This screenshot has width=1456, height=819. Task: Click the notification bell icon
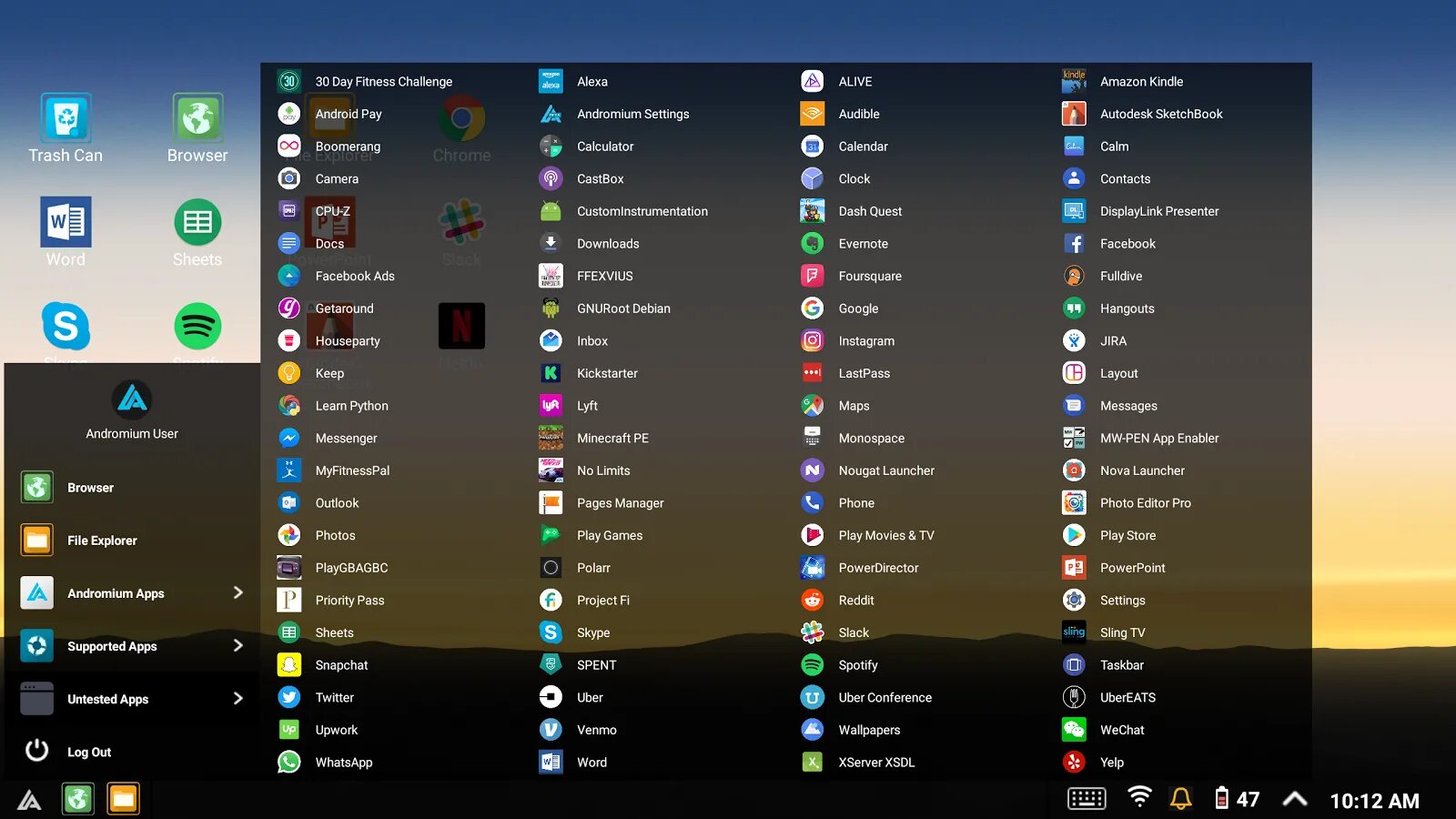(x=1180, y=799)
